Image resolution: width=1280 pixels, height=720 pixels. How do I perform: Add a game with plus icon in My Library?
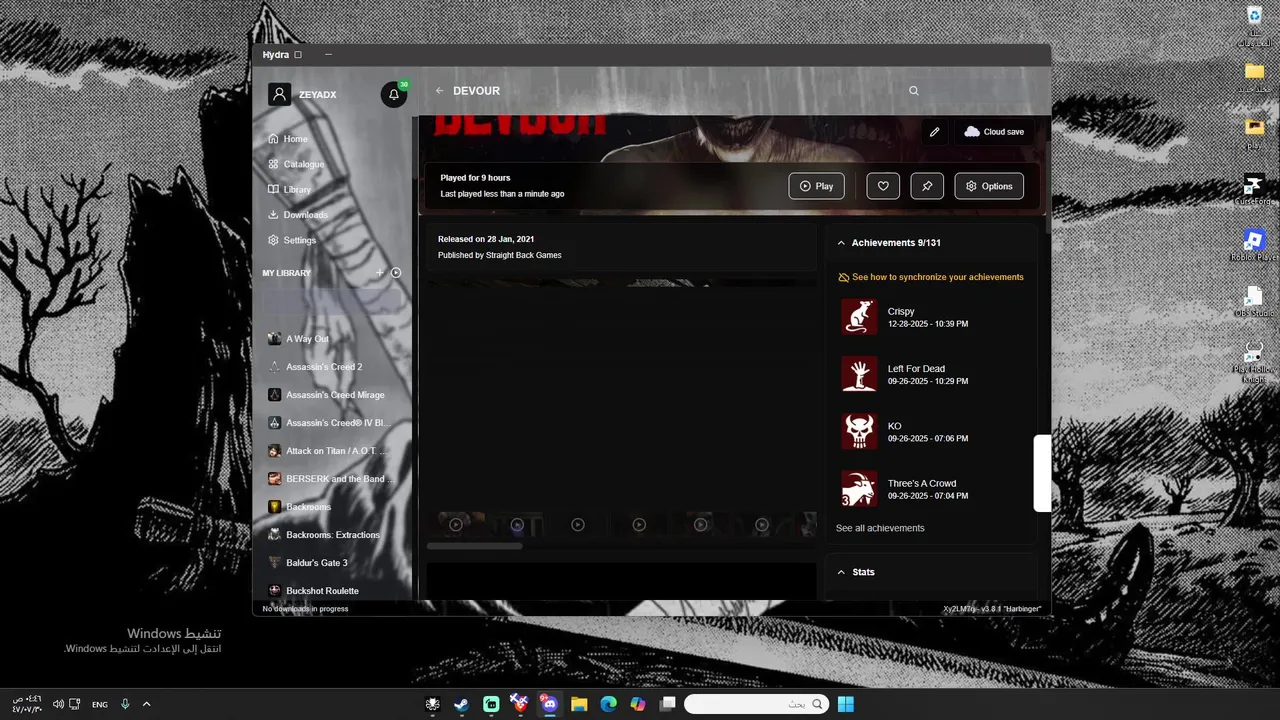(x=379, y=273)
